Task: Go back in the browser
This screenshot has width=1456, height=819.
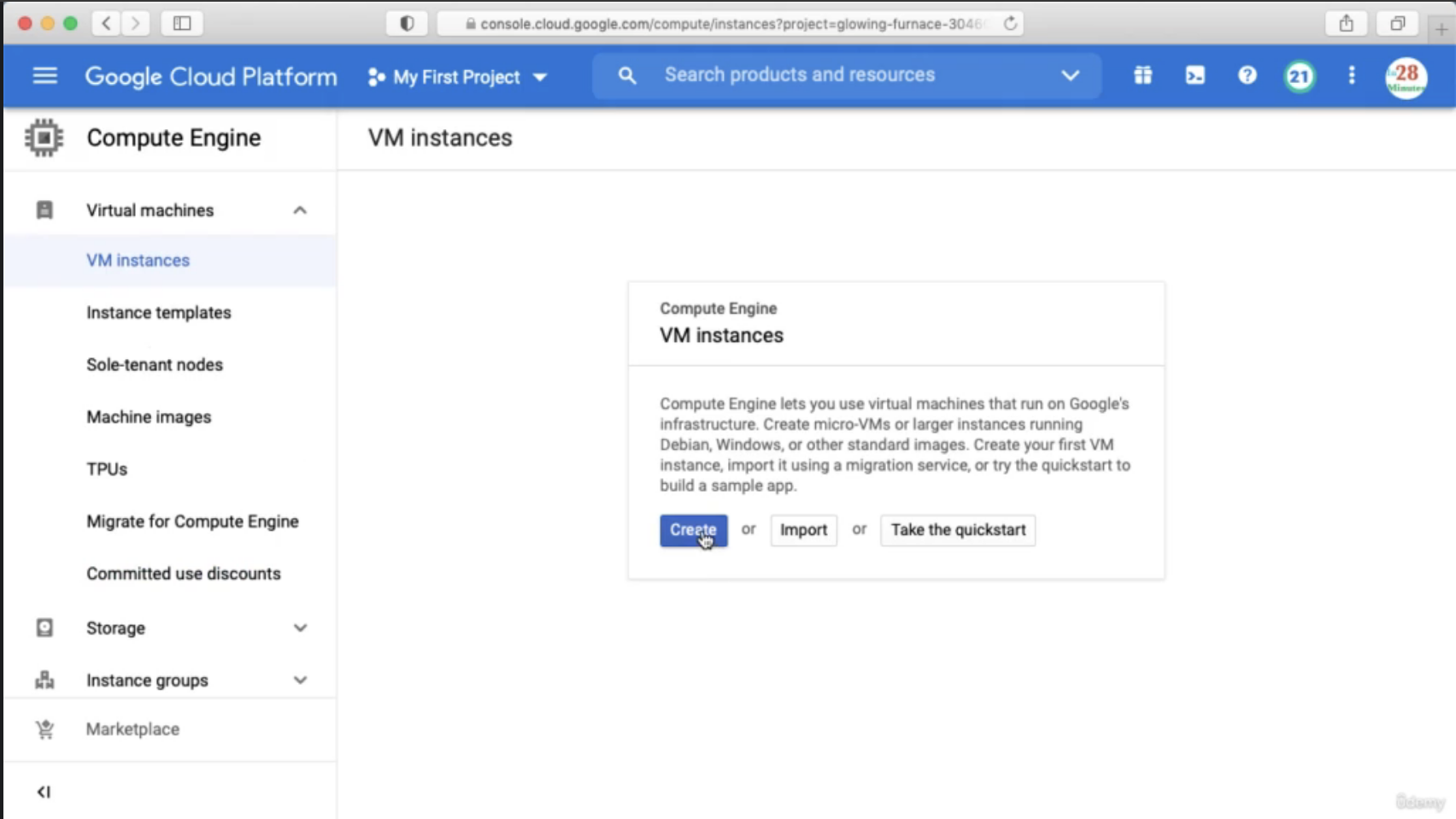Action: [106, 24]
